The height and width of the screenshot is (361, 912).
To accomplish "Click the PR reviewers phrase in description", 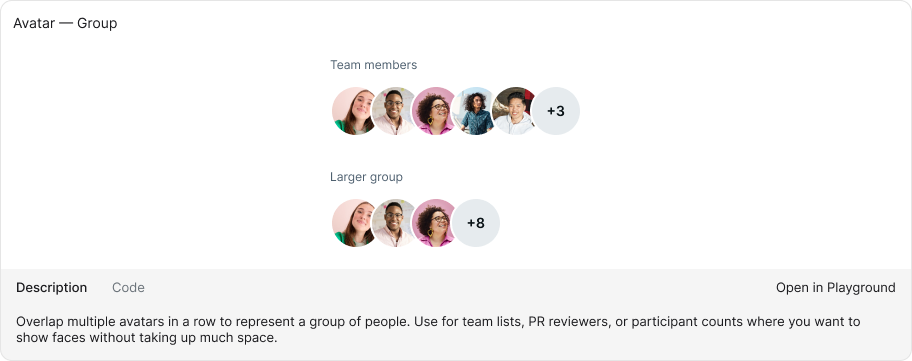I will click(569, 321).
